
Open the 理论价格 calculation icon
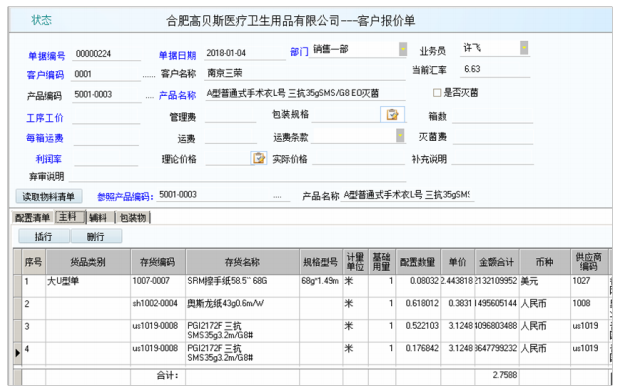pyautogui.click(x=259, y=158)
